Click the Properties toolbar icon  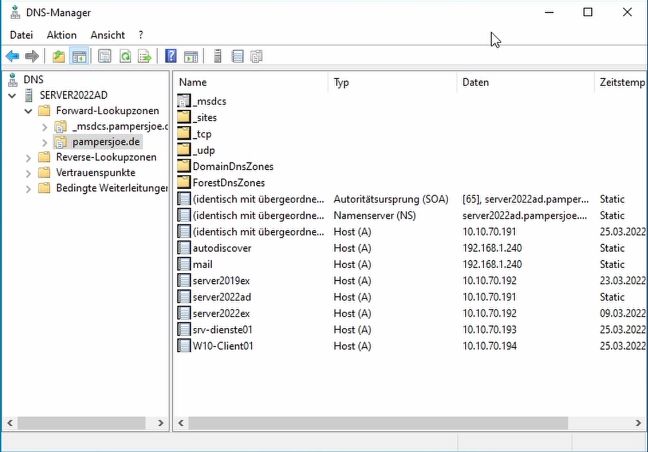[x=105, y=56]
